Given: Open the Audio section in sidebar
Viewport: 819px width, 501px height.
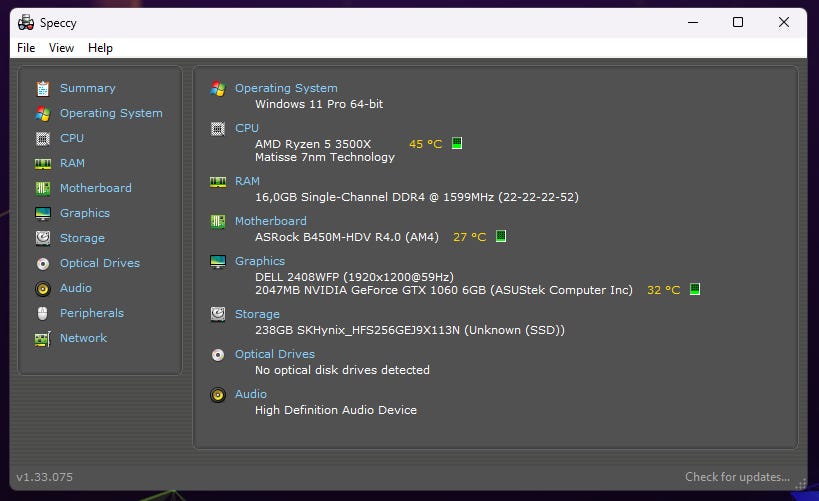Looking at the screenshot, I should 76,288.
